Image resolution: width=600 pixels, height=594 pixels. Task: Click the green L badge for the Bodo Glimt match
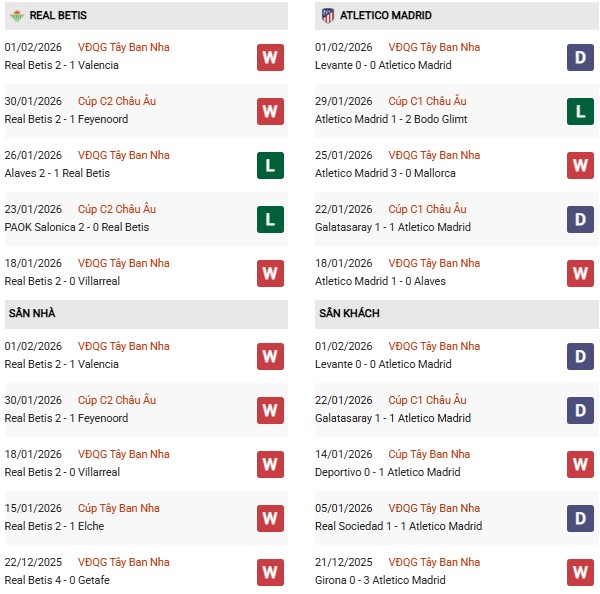pyautogui.click(x=581, y=111)
